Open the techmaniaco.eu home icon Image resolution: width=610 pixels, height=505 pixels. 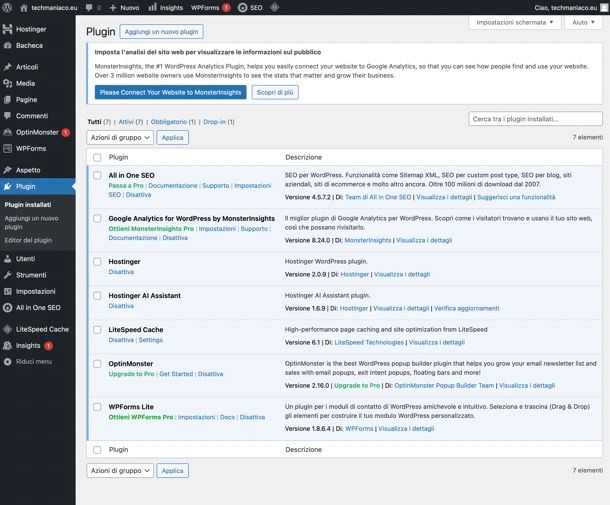(24, 7)
